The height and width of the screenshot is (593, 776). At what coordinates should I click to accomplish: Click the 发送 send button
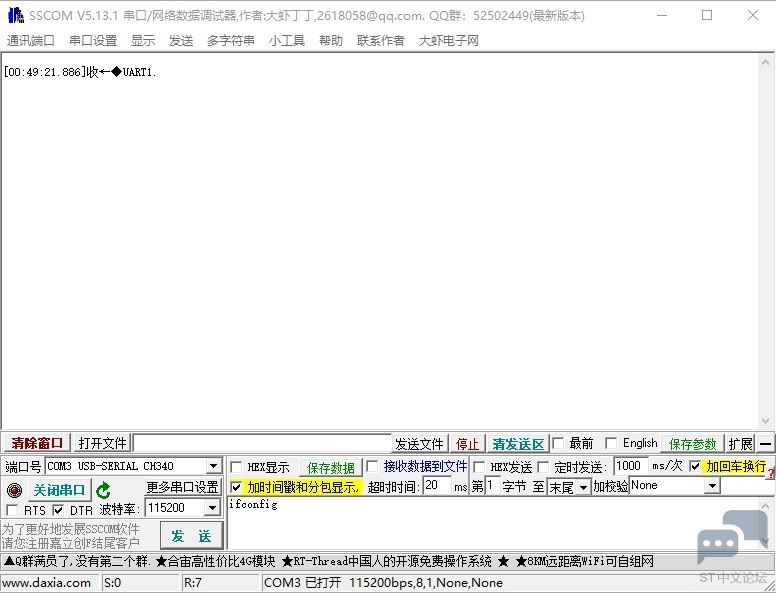point(191,536)
